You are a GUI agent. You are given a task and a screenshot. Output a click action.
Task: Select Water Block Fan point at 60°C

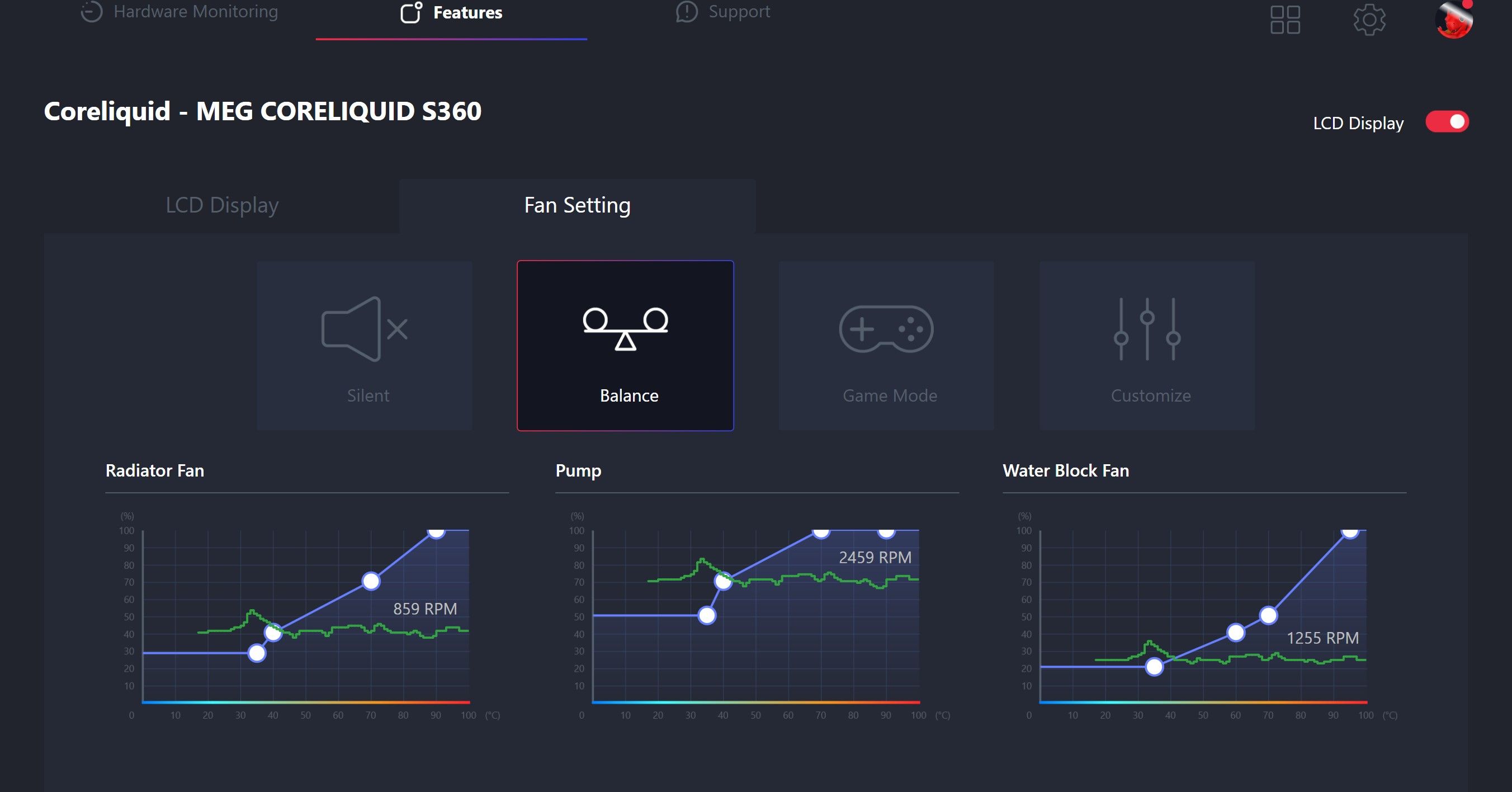(x=1236, y=632)
